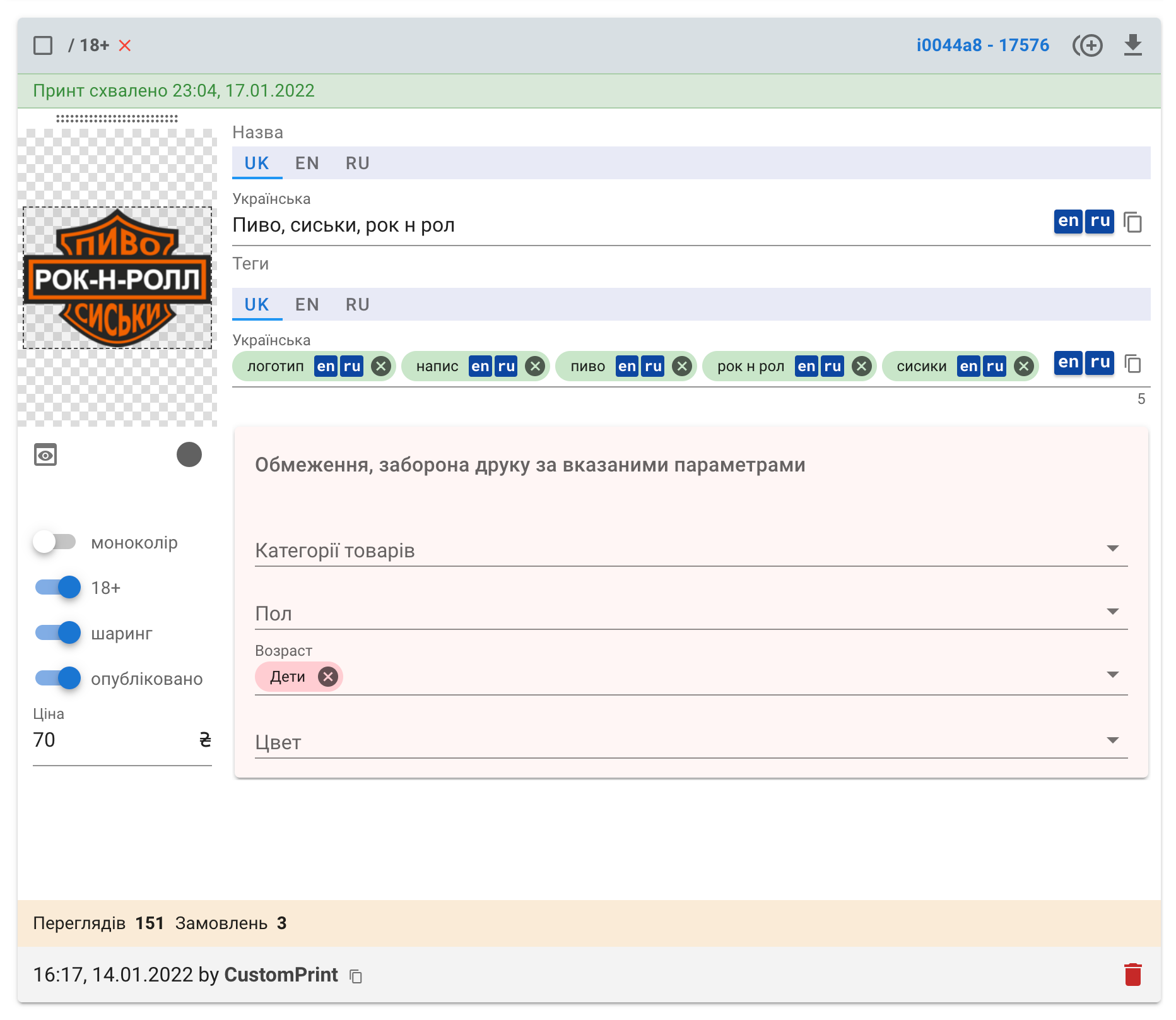Switch tags to RU tab
This screenshot has width=1176, height=1020.
tap(358, 304)
